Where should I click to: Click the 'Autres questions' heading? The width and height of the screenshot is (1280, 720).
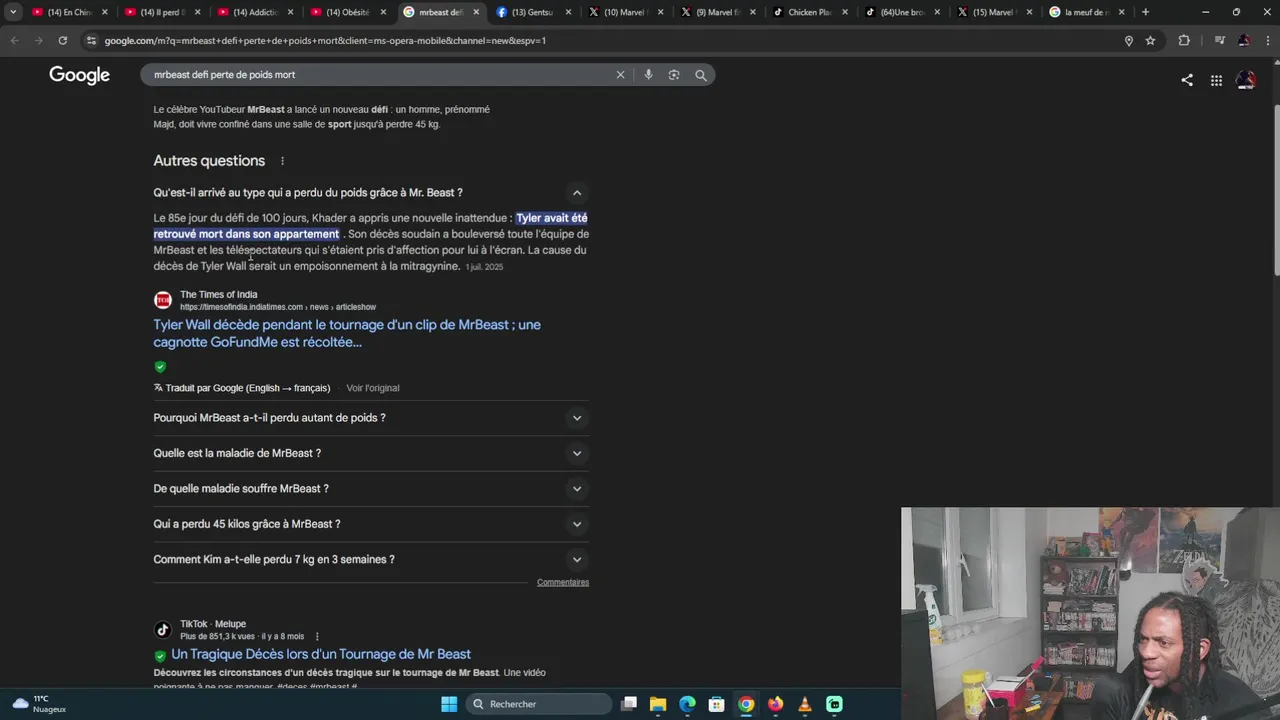[209, 161]
